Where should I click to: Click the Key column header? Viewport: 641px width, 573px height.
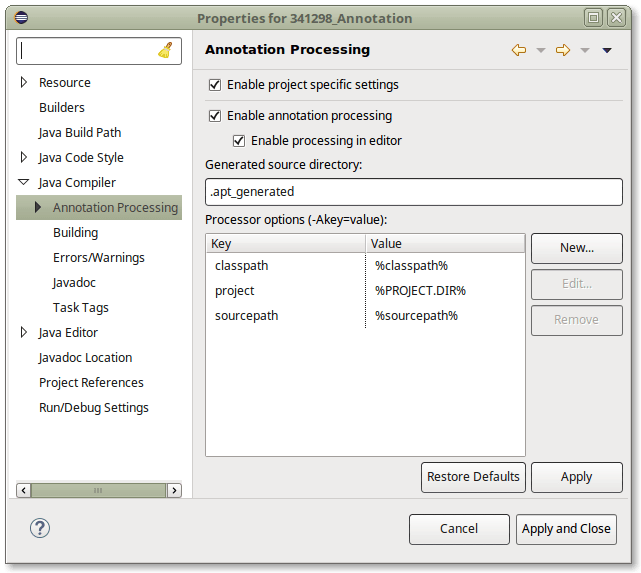(285, 244)
